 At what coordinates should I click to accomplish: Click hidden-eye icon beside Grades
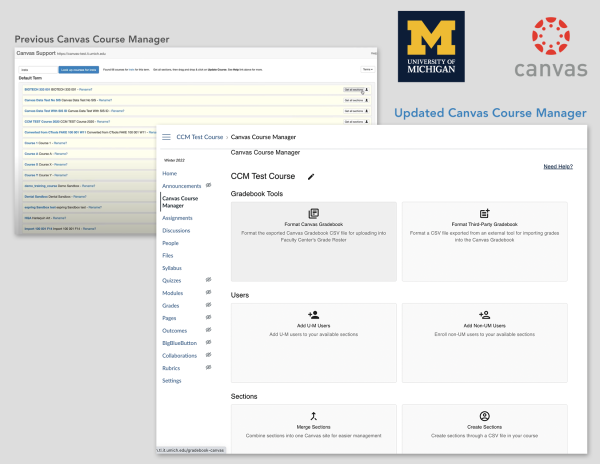(209, 305)
